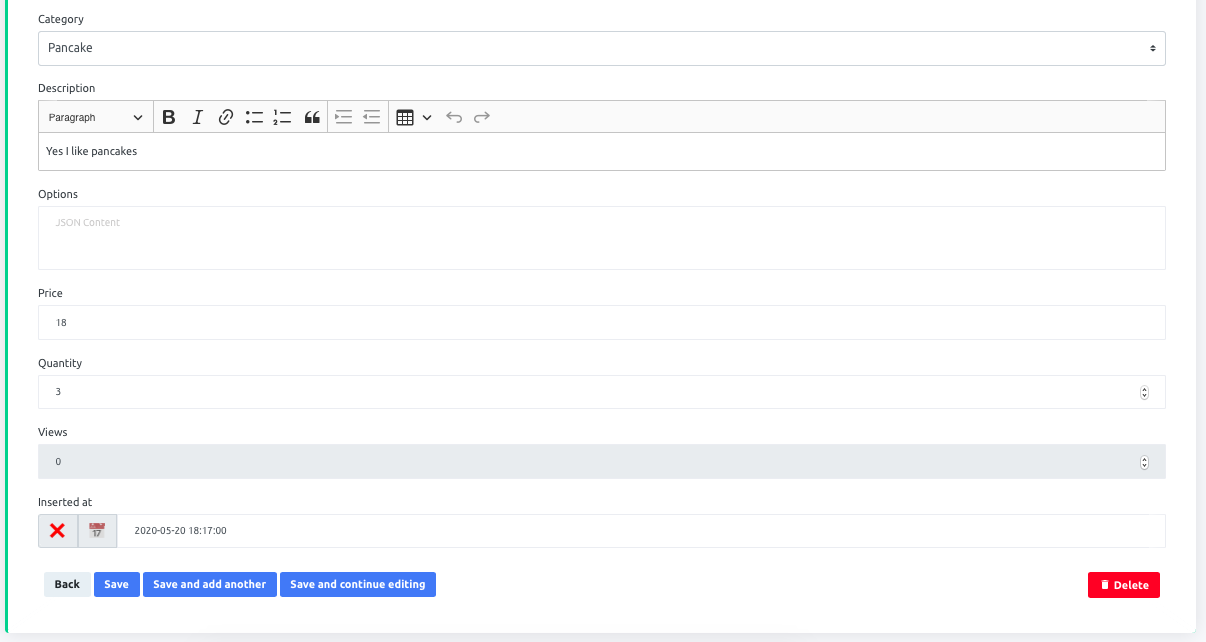Clear the Inserted at date value
This screenshot has height=642, width=1206.
click(x=57, y=530)
